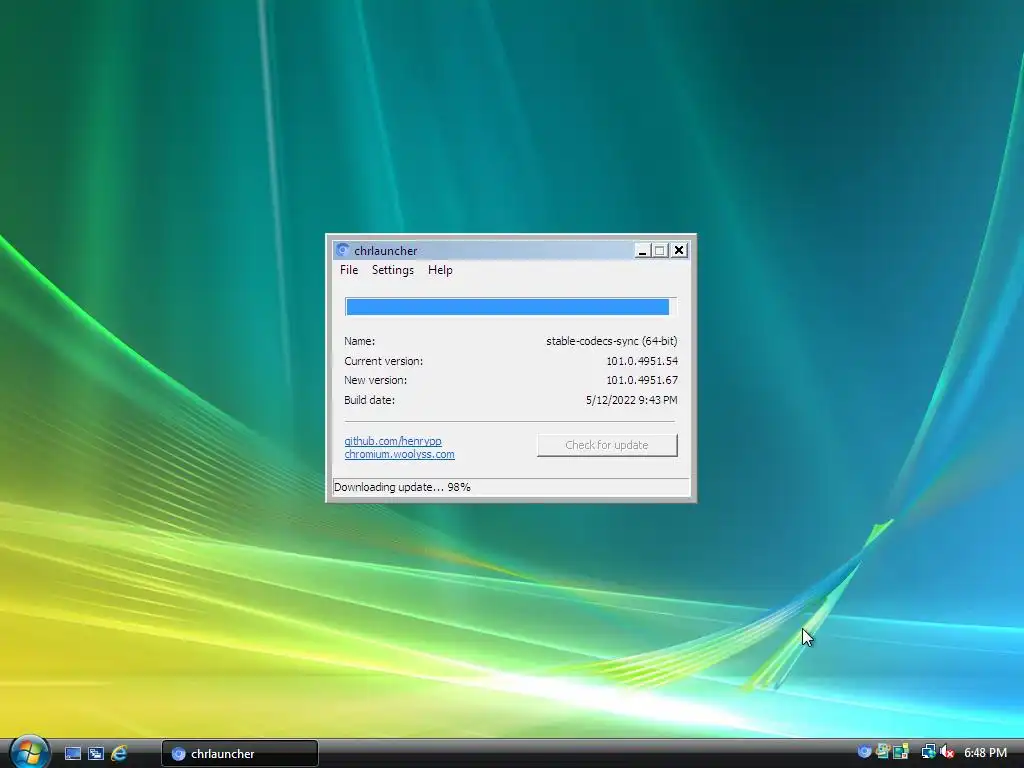Click new version value 101.0.4951.67
Viewport: 1024px width, 768px height.
tap(642, 380)
